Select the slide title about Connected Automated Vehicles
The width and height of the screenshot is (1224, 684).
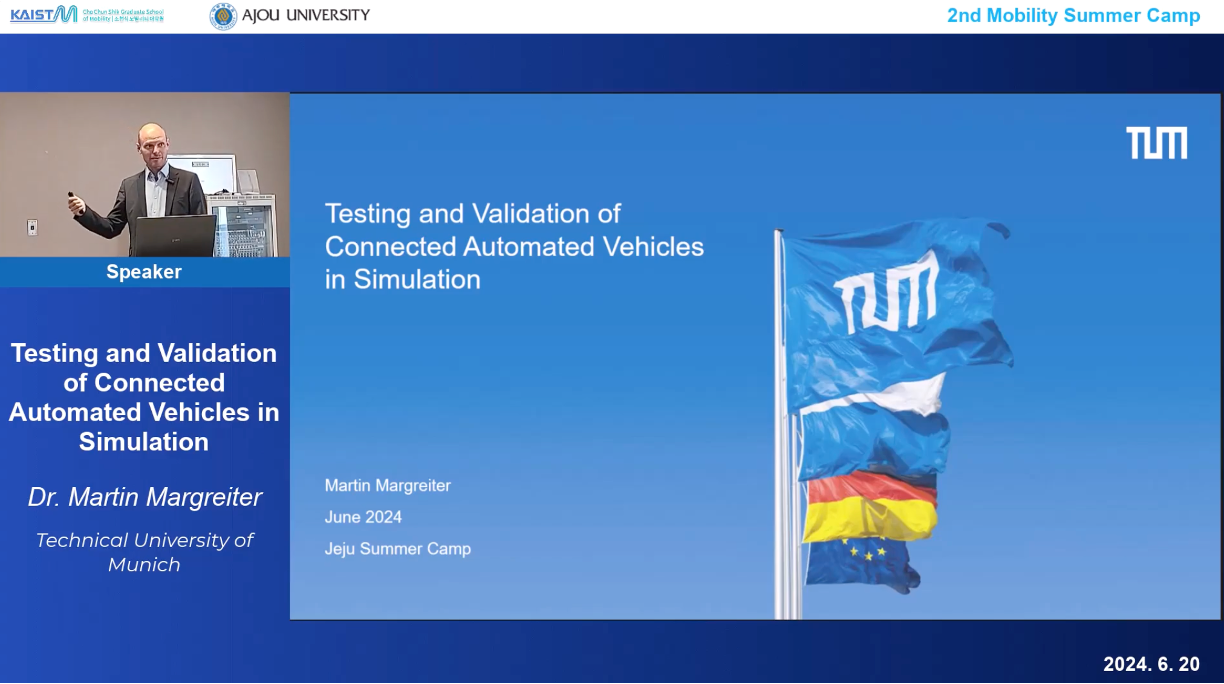coord(514,246)
